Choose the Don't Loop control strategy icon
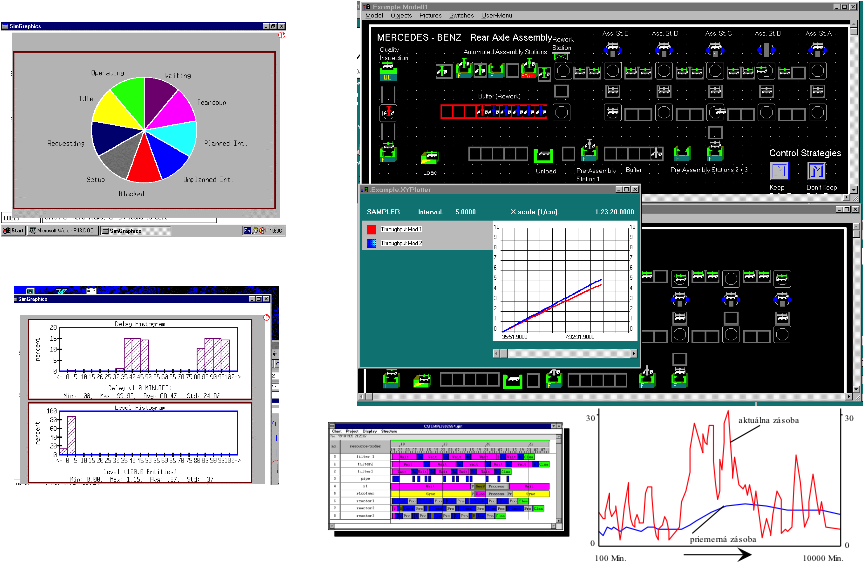The height and width of the screenshot is (565, 864). (817, 171)
